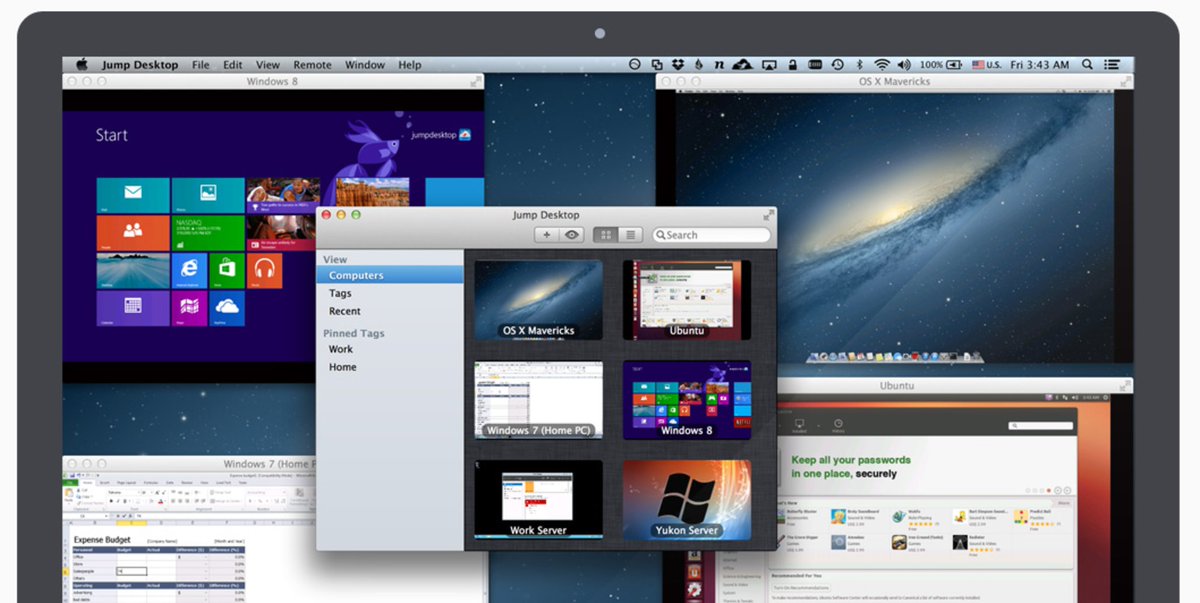Open the Work Server computer thumbnail
1200x603 pixels.
[539, 500]
